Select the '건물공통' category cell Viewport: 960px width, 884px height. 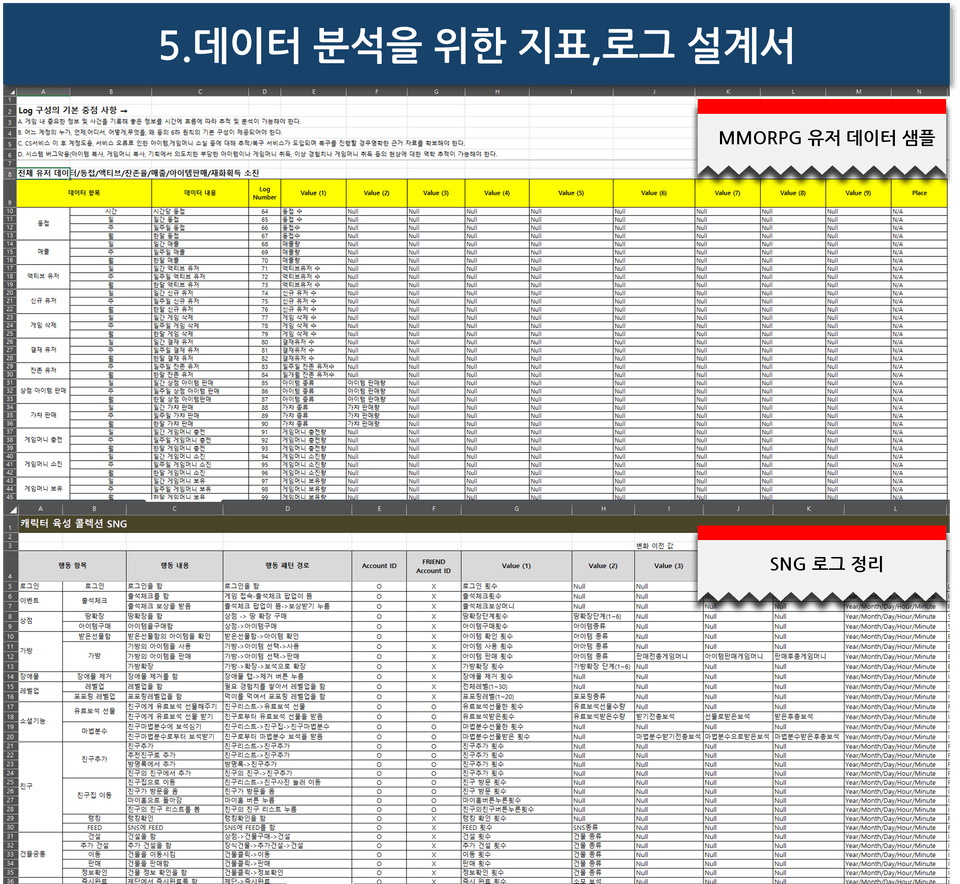[40, 854]
